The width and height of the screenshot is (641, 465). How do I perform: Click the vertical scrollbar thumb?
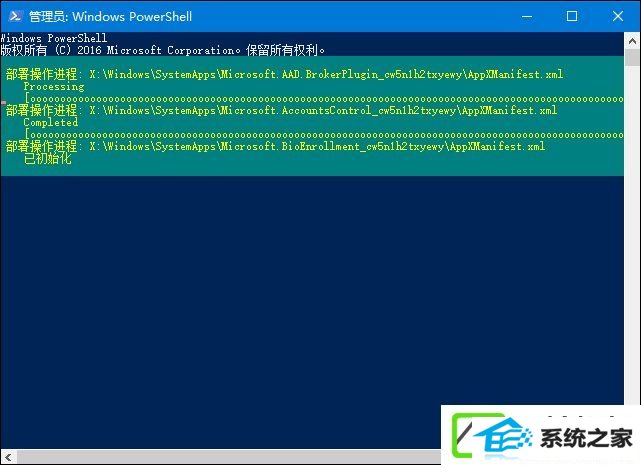pos(632,58)
